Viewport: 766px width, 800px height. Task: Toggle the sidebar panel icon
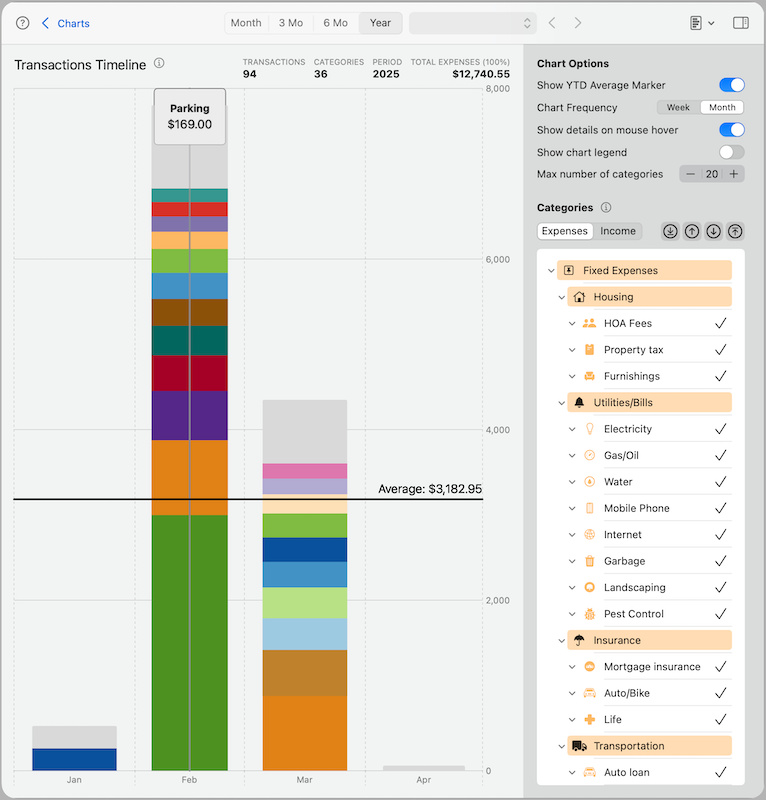pyautogui.click(x=740, y=23)
